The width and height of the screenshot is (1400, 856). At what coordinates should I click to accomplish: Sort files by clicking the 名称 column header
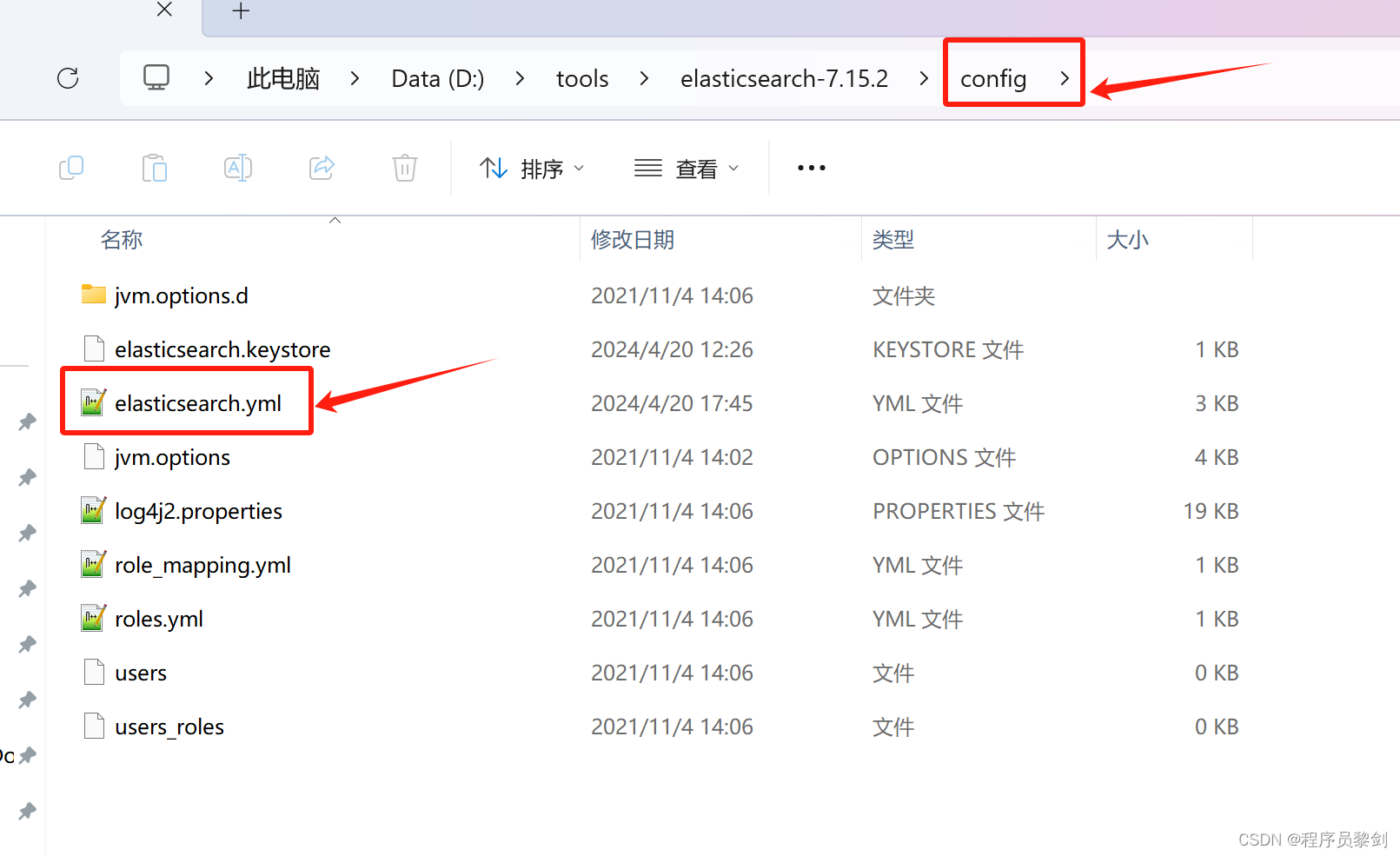click(122, 240)
